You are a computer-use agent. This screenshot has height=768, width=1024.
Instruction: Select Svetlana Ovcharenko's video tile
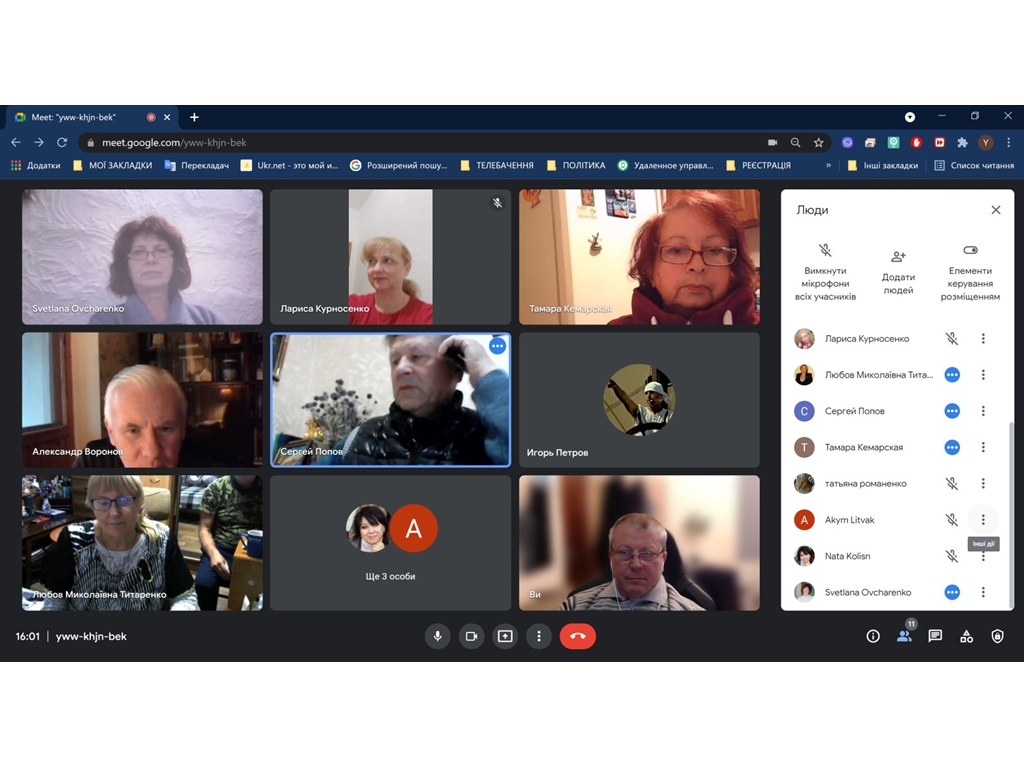[142, 257]
